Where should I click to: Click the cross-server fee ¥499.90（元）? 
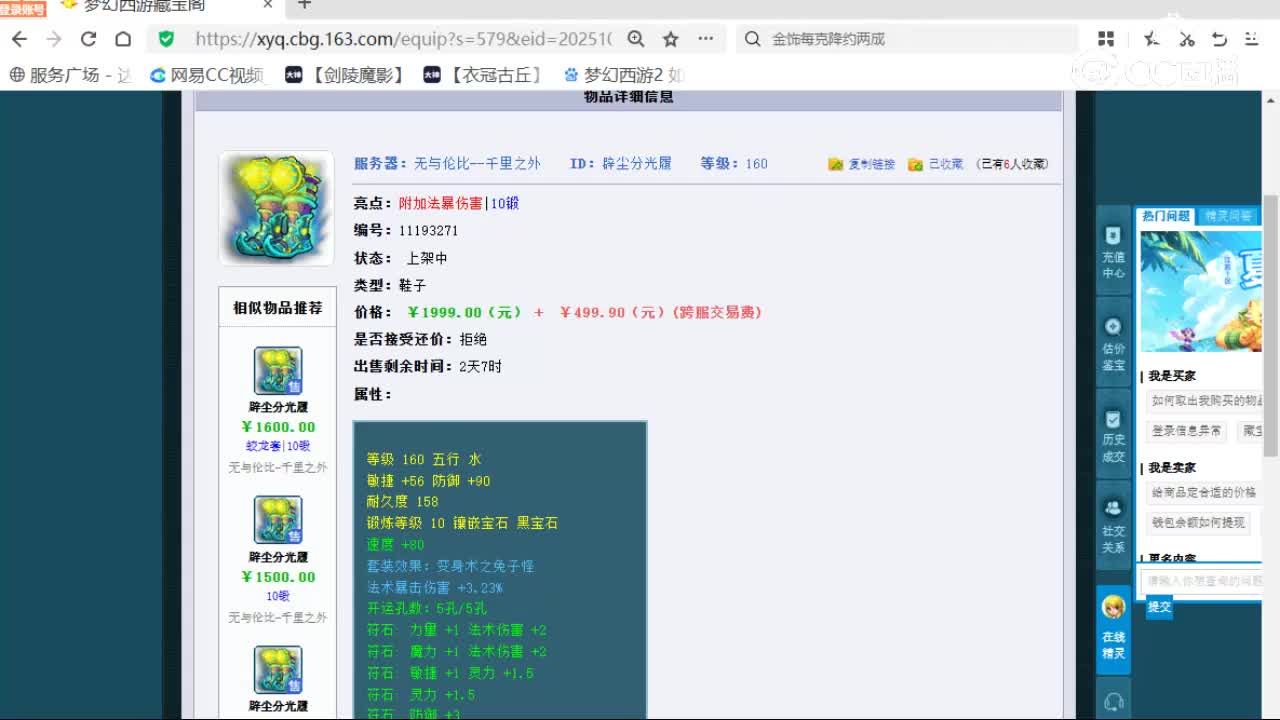click(x=612, y=312)
